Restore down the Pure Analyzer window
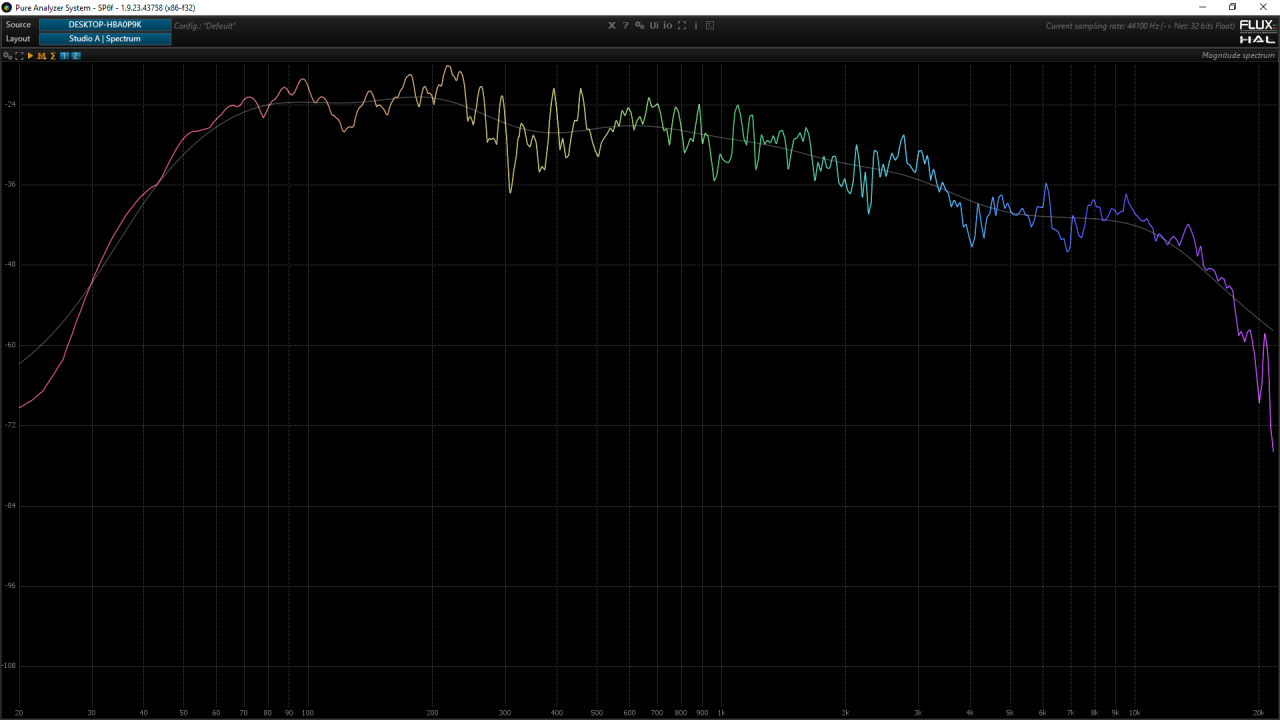 point(1232,7)
